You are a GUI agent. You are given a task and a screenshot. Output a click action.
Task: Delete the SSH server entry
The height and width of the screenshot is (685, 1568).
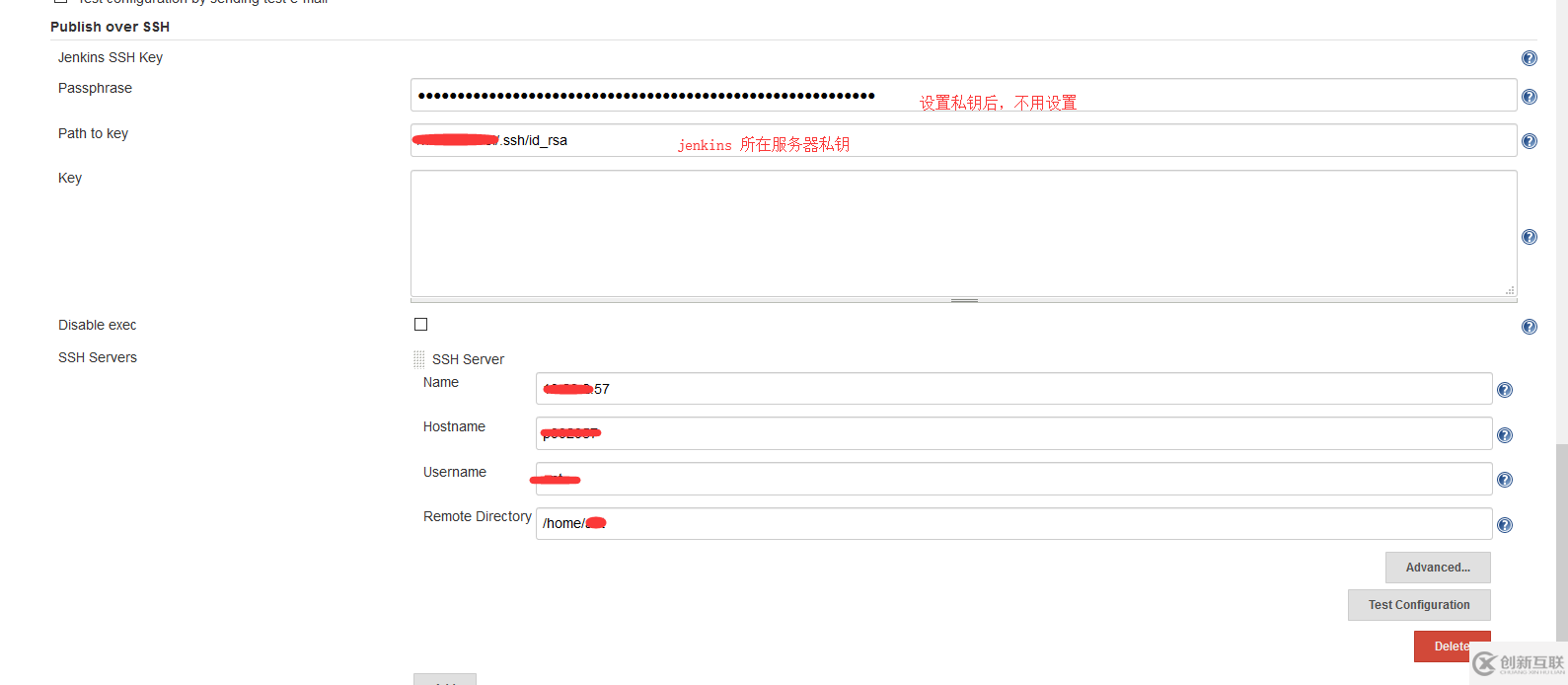pyautogui.click(x=1452, y=647)
